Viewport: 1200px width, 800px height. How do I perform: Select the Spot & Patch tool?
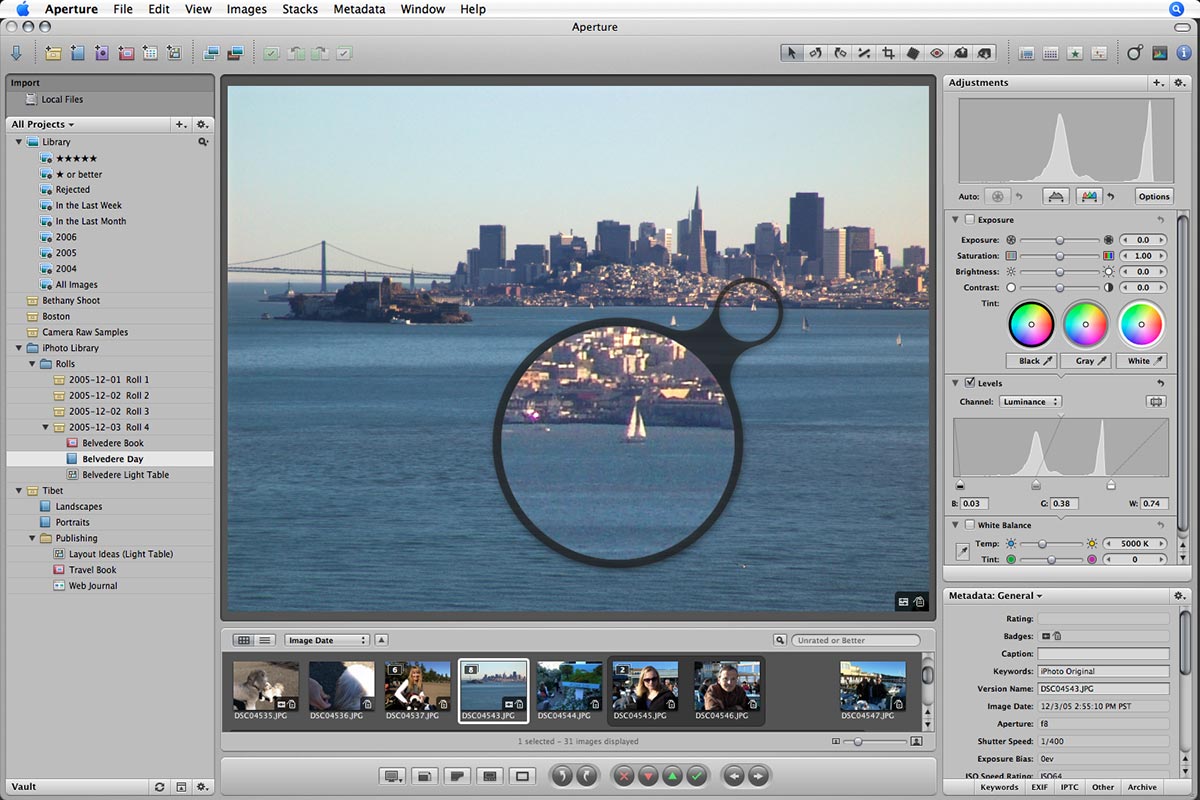(x=912, y=53)
